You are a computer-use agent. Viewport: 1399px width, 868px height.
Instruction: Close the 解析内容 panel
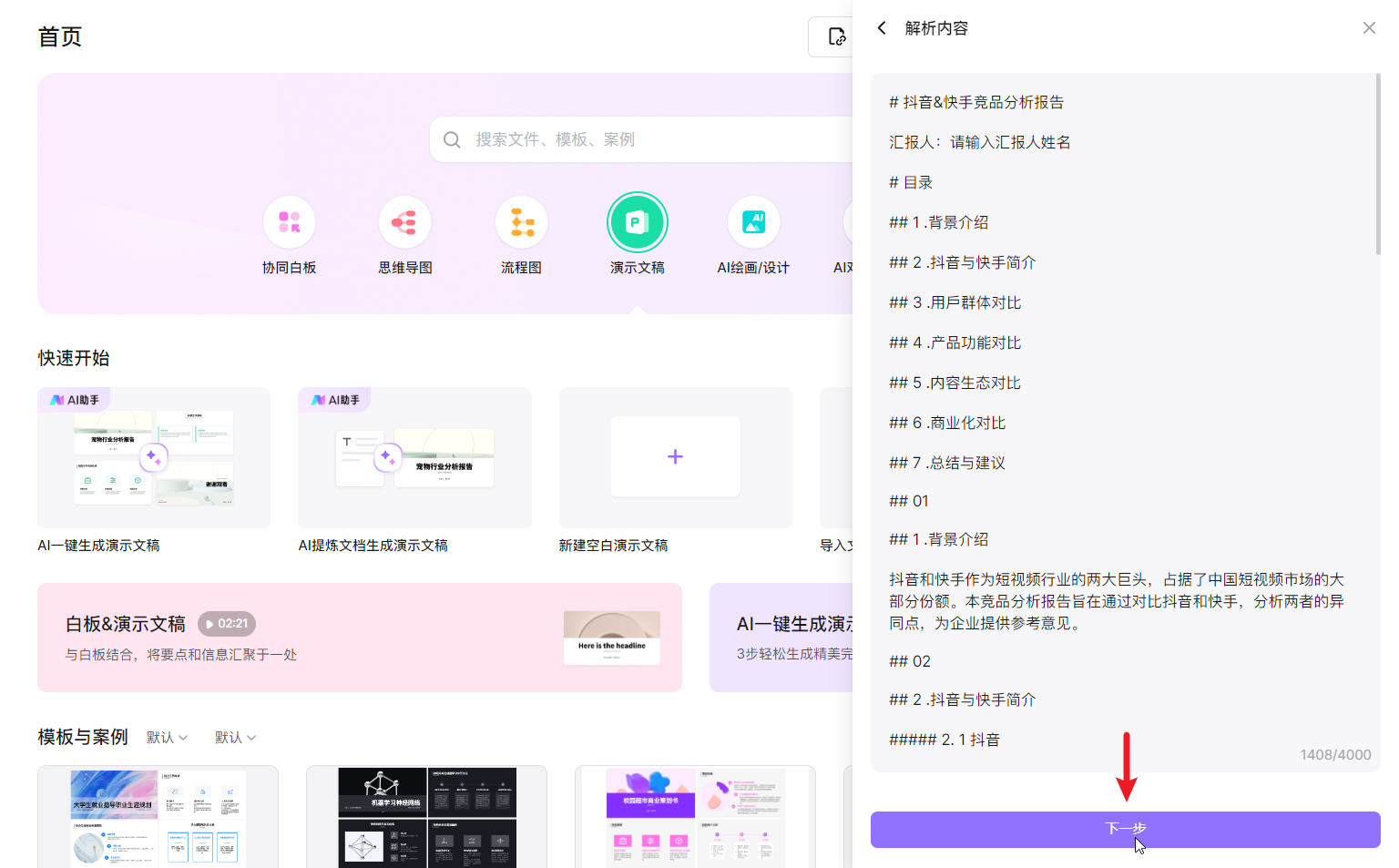(1369, 28)
